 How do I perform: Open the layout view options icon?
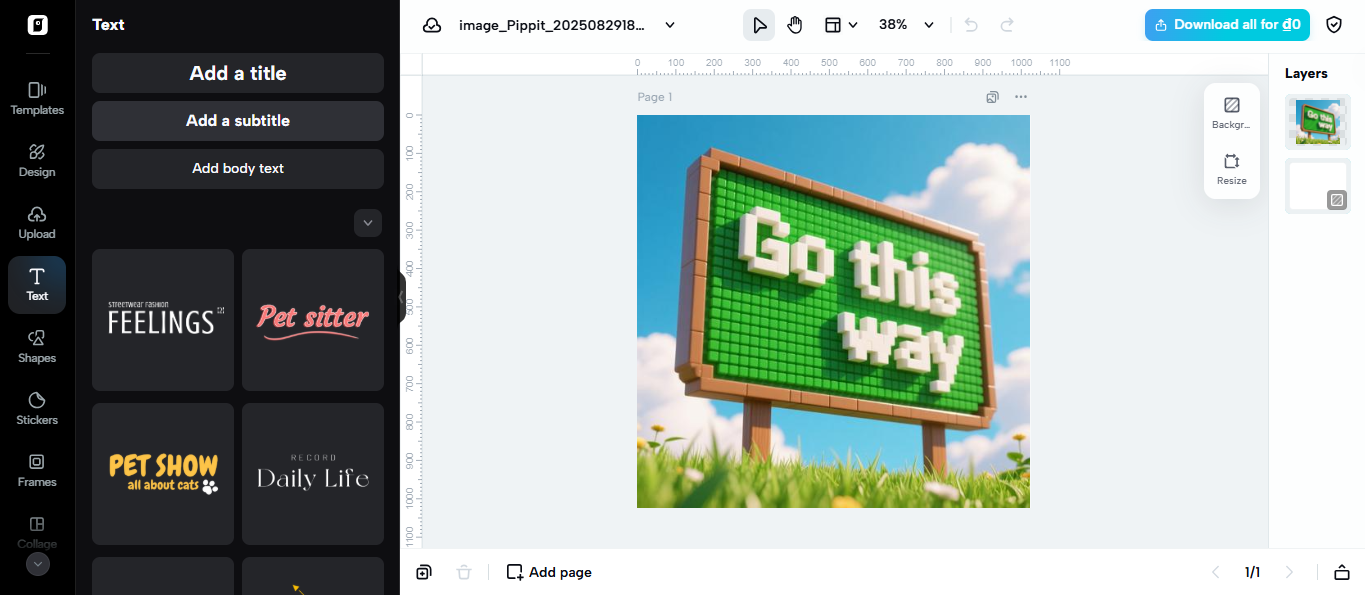(x=832, y=25)
